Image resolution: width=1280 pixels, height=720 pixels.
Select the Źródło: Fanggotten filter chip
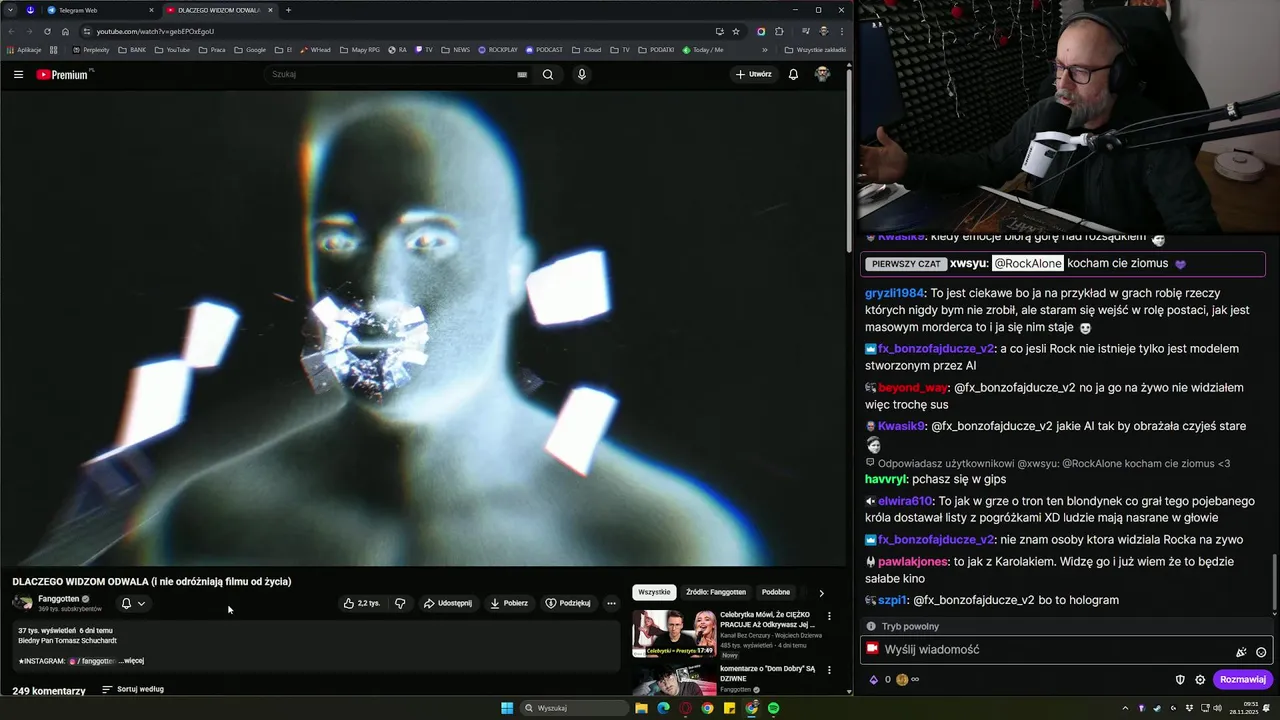716,592
